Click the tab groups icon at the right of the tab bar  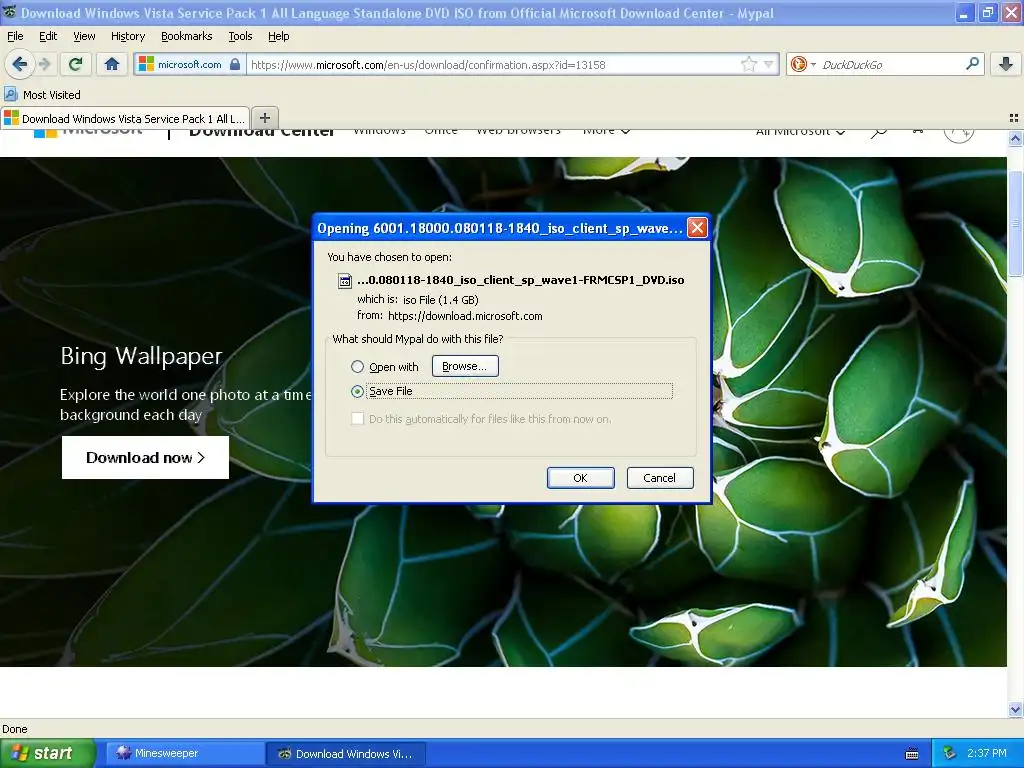[x=1014, y=118]
